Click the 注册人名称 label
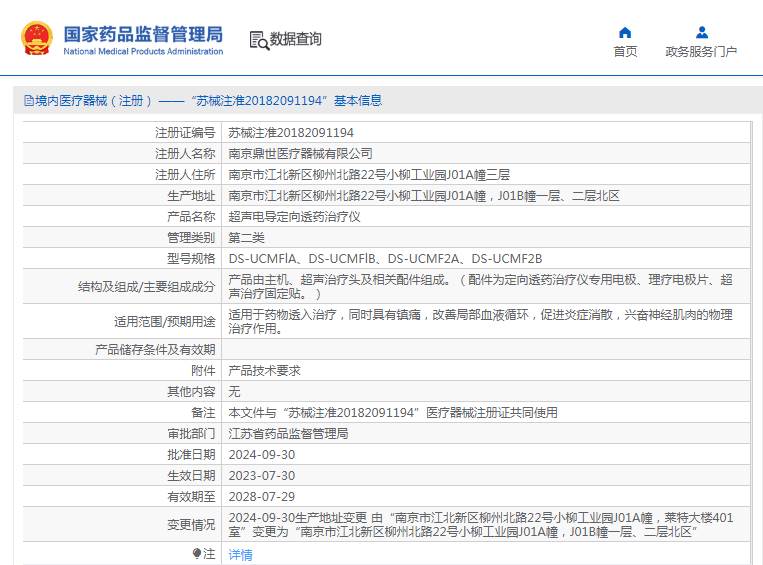Screen dimensions: 763x565 (185, 154)
